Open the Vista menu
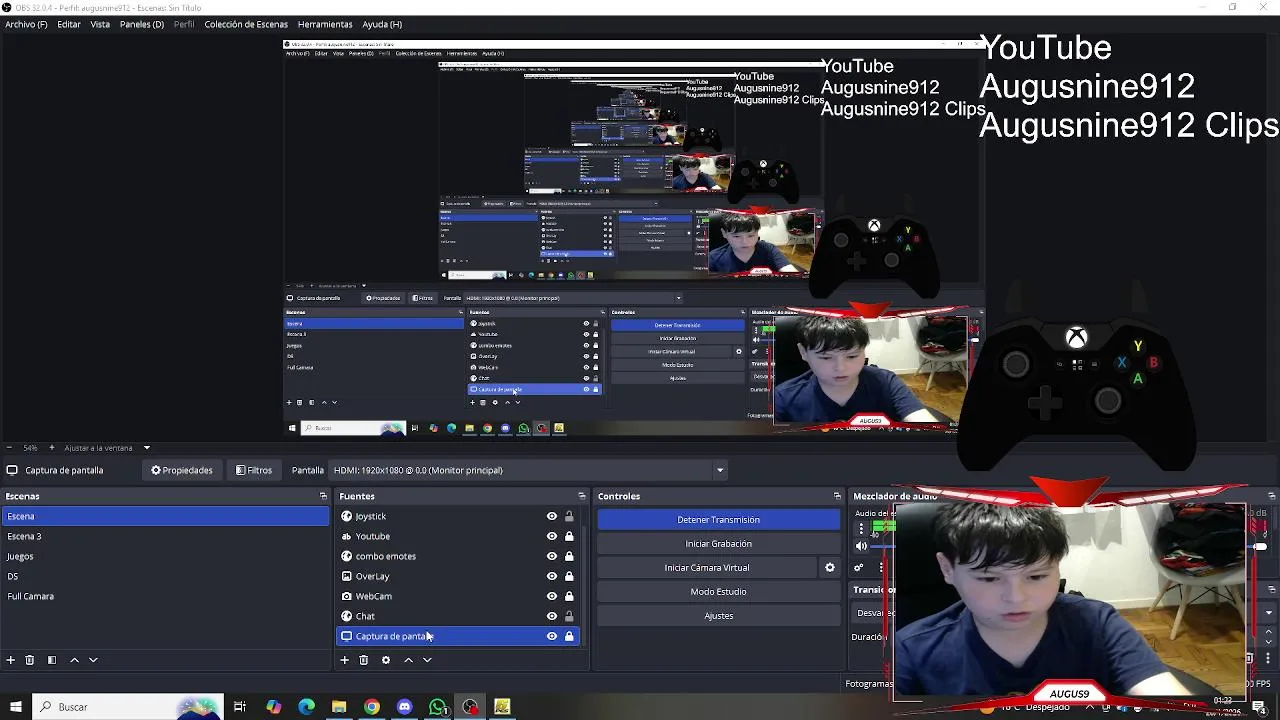The height and width of the screenshot is (720, 1280). pyautogui.click(x=100, y=24)
